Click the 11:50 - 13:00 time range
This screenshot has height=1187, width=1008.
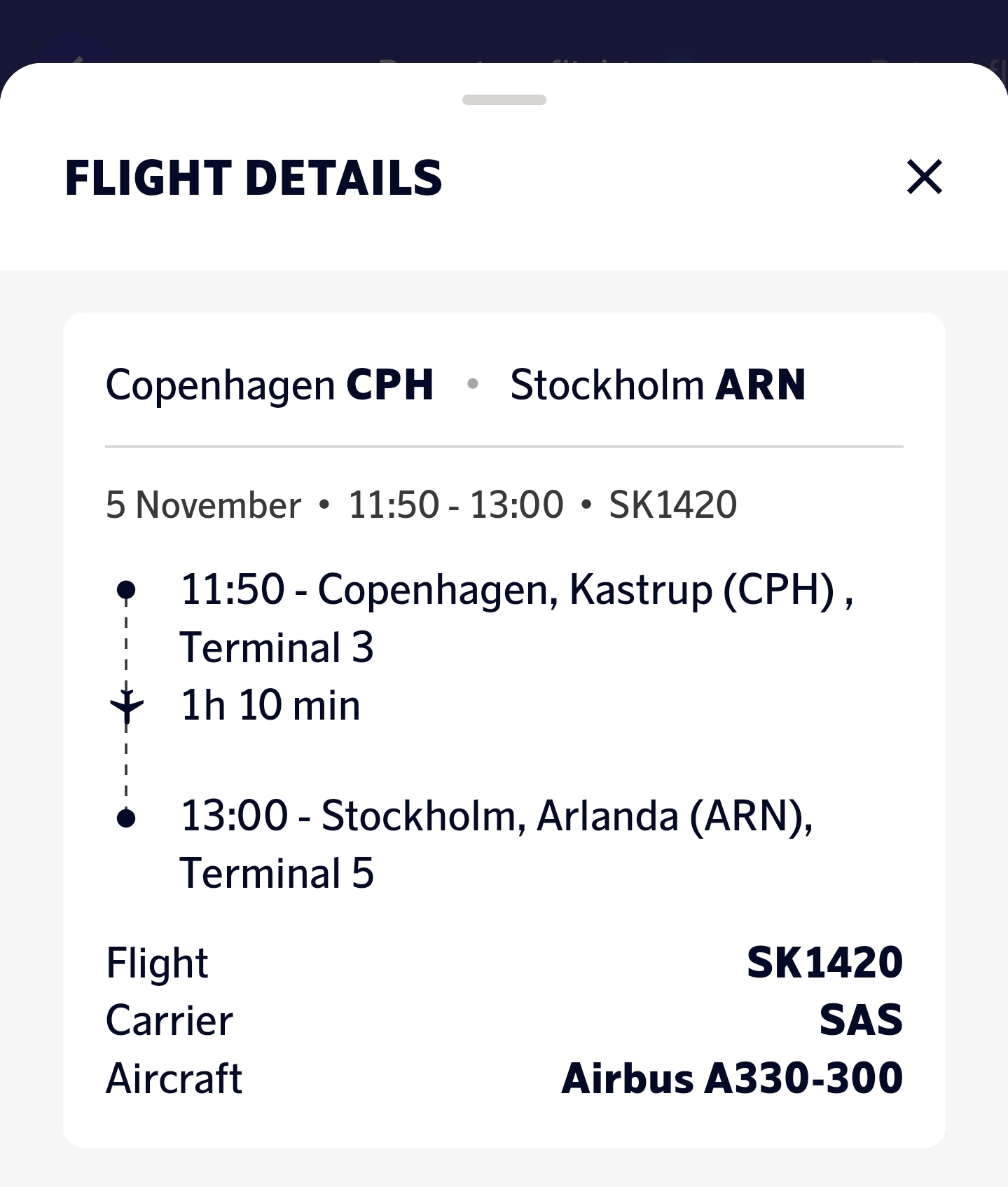(x=455, y=505)
